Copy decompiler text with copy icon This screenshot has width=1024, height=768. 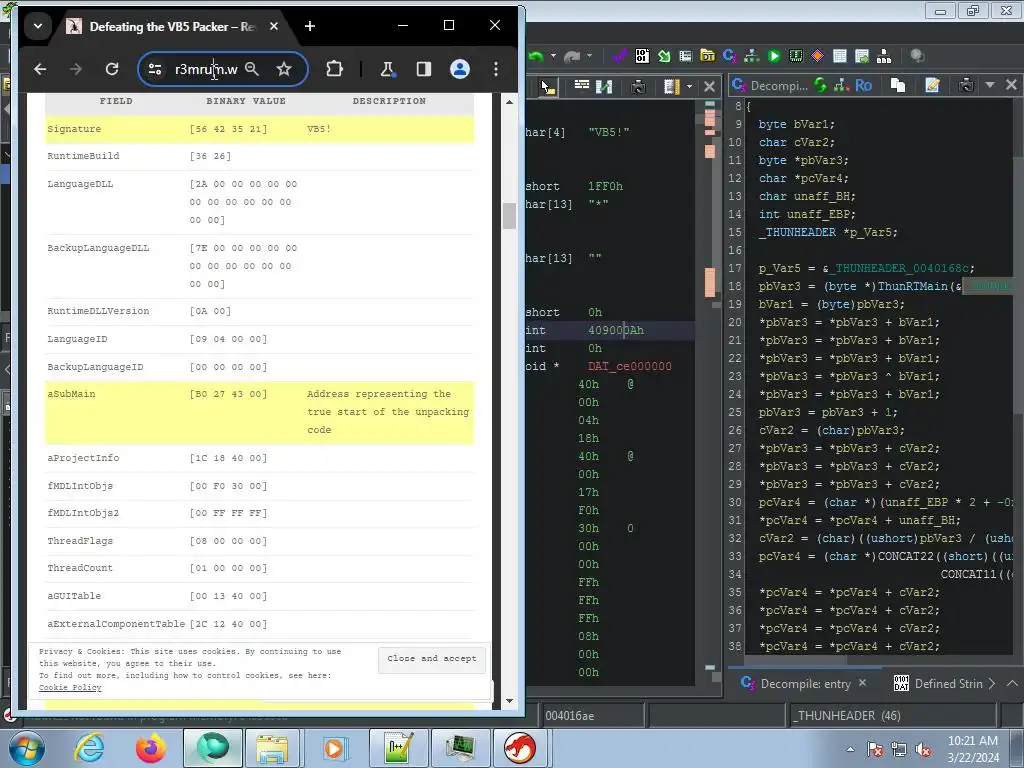pos(898,85)
